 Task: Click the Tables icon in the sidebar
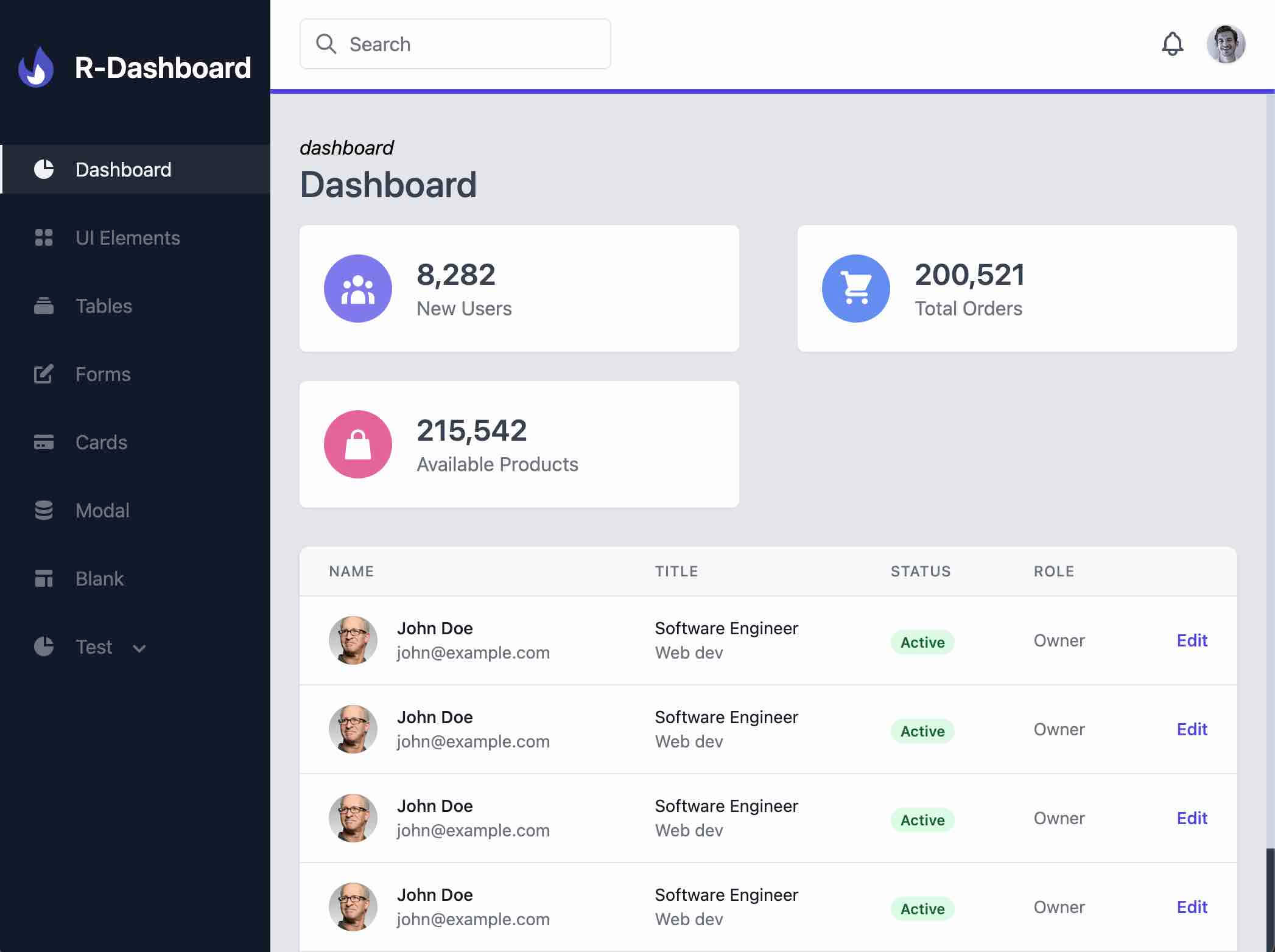(x=43, y=306)
